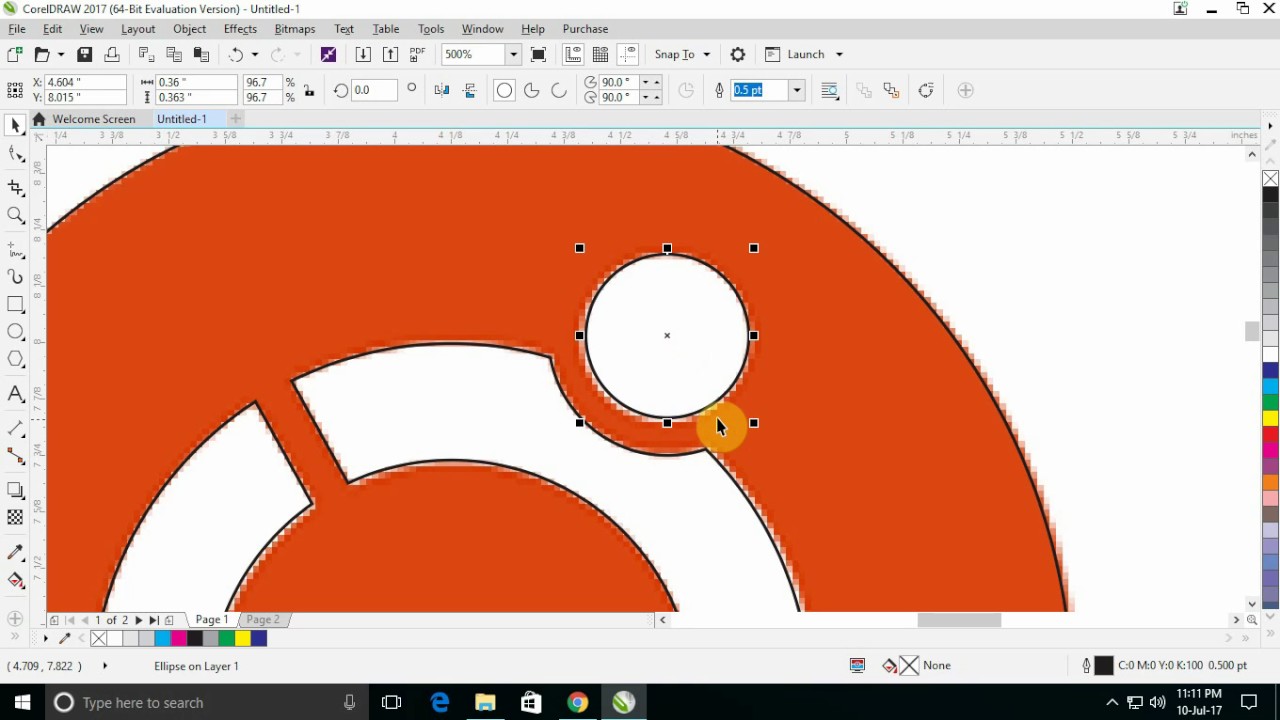Open the File menu
The width and height of the screenshot is (1280, 720).
tap(17, 29)
